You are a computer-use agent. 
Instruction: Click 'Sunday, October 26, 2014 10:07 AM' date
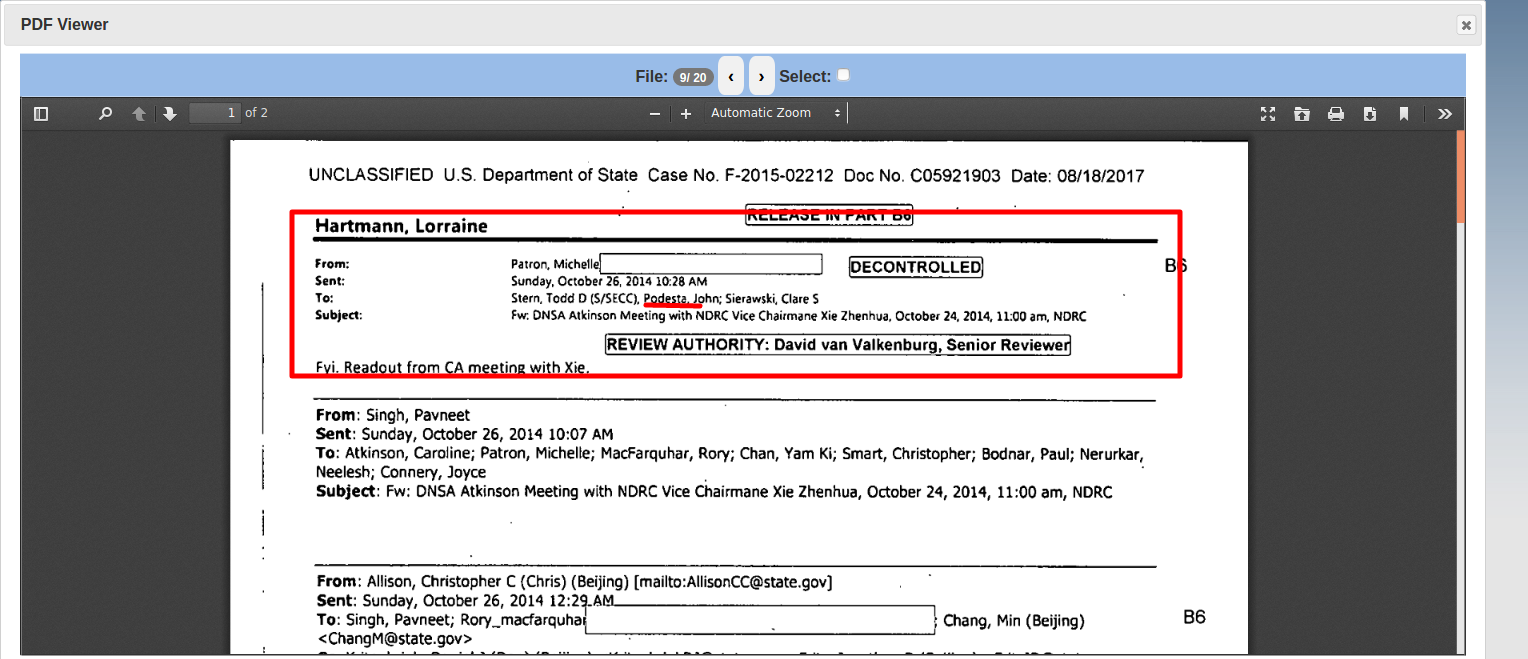pyautogui.click(x=487, y=435)
